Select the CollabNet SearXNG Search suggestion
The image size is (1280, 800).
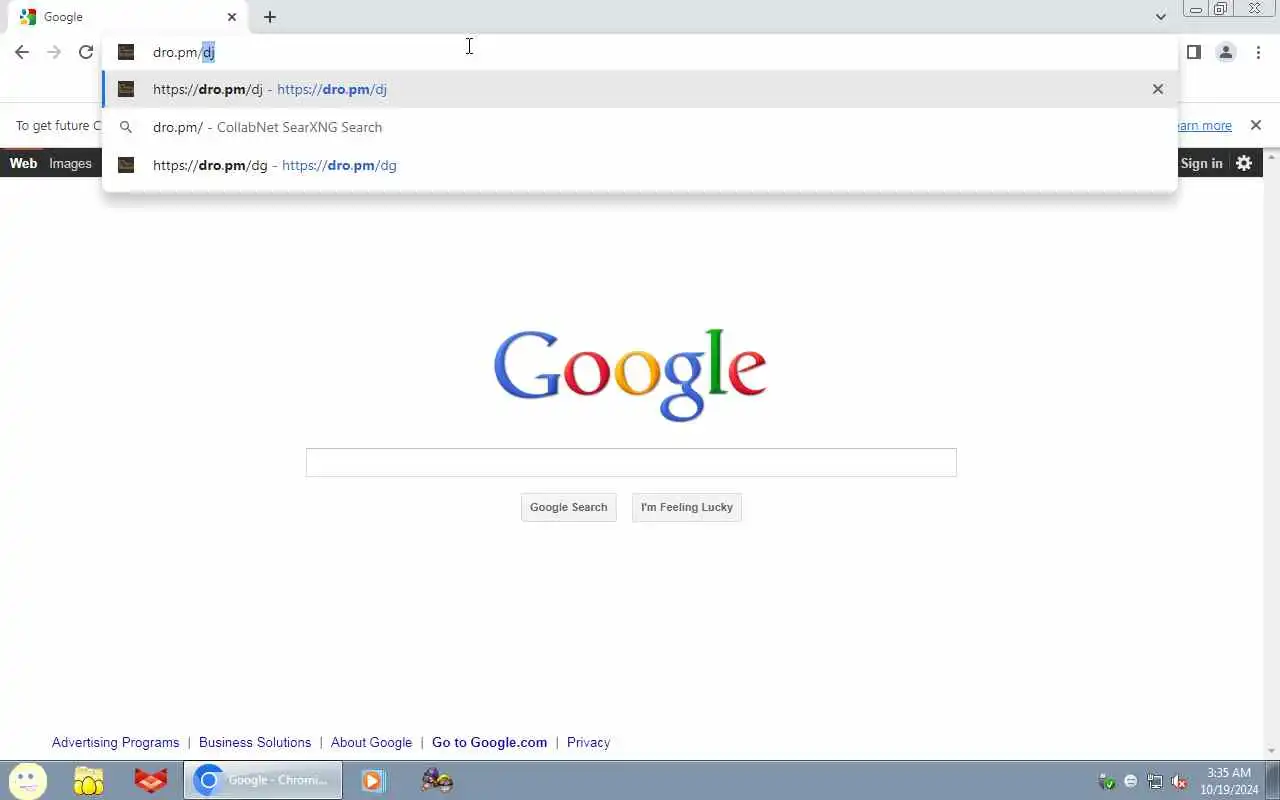(x=640, y=127)
